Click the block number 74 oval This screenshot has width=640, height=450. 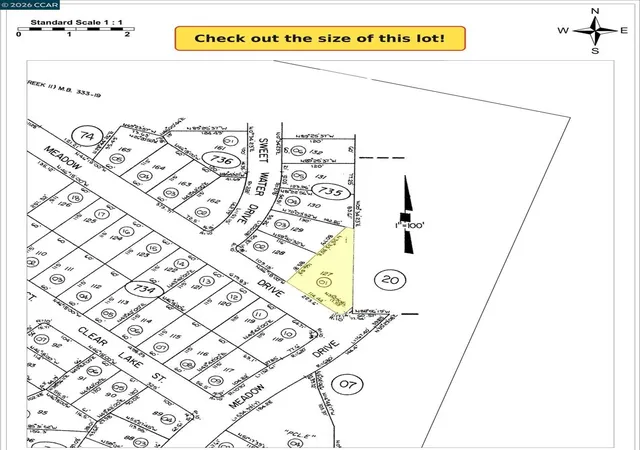(x=87, y=136)
